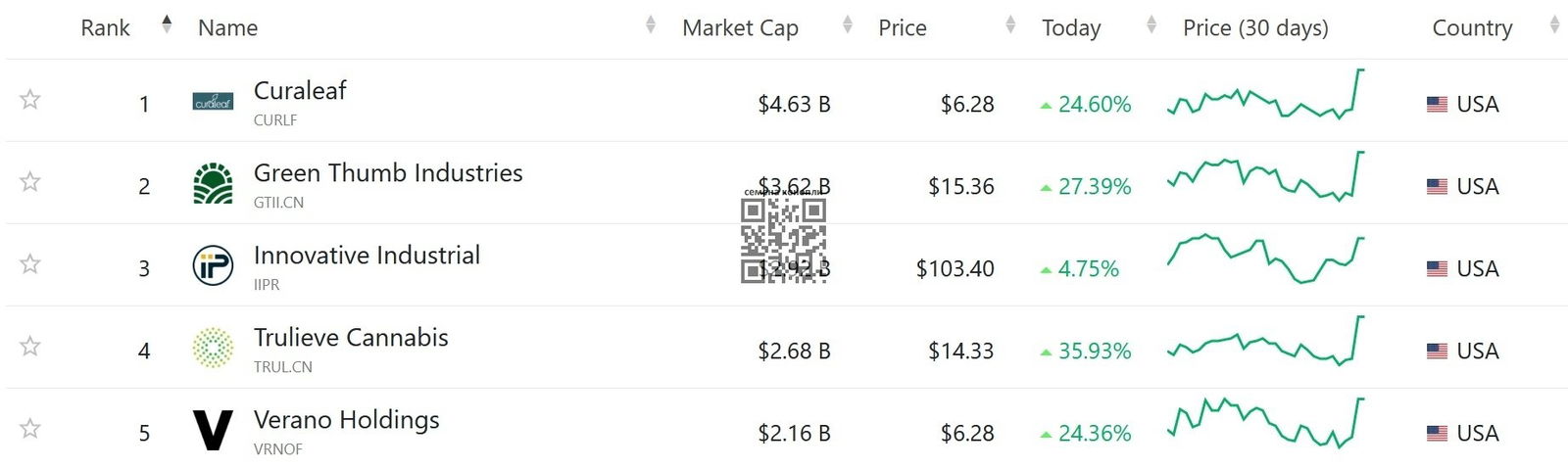Image resolution: width=1568 pixels, height=469 pixels.
Task: Open the Green Thumb Industries link
Action: 388,173
